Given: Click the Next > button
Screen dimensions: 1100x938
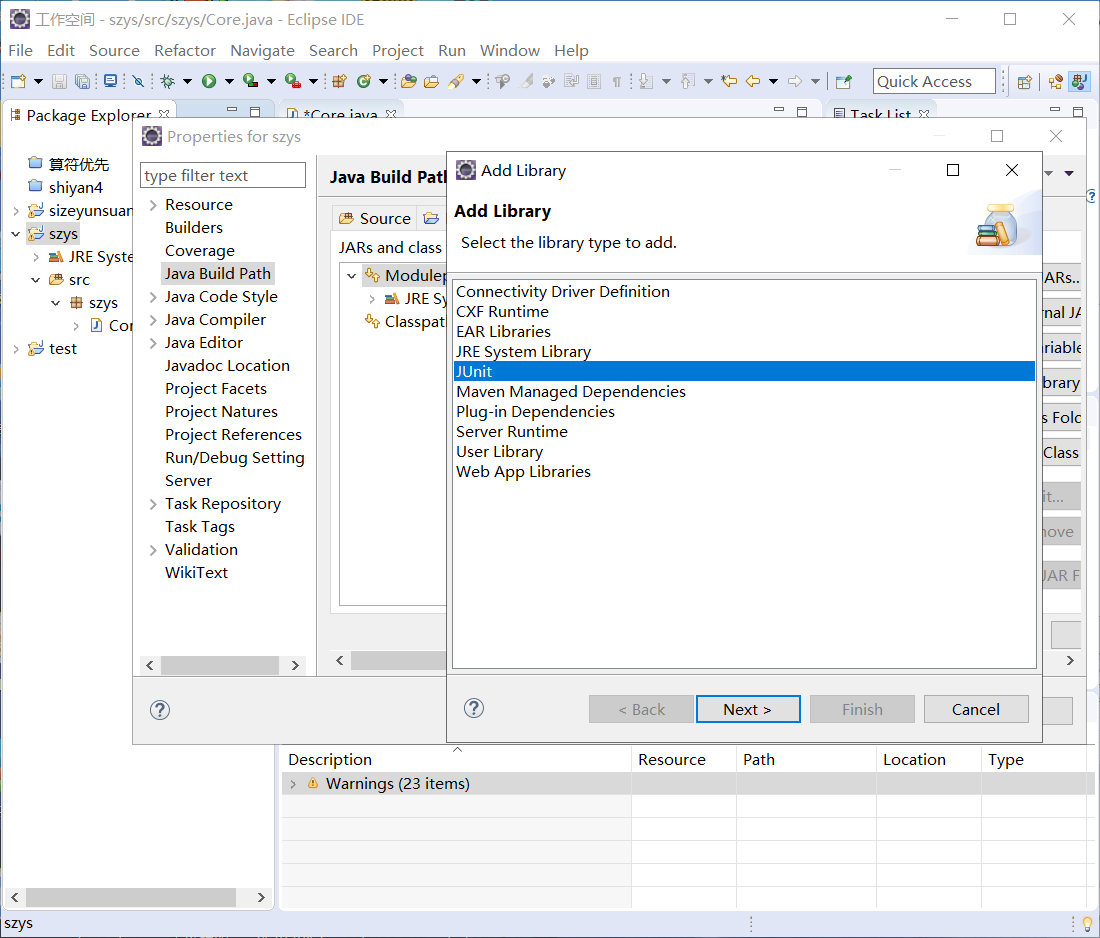Looking at the screenshot, I should pyautogui.click(x=748, y=709).
